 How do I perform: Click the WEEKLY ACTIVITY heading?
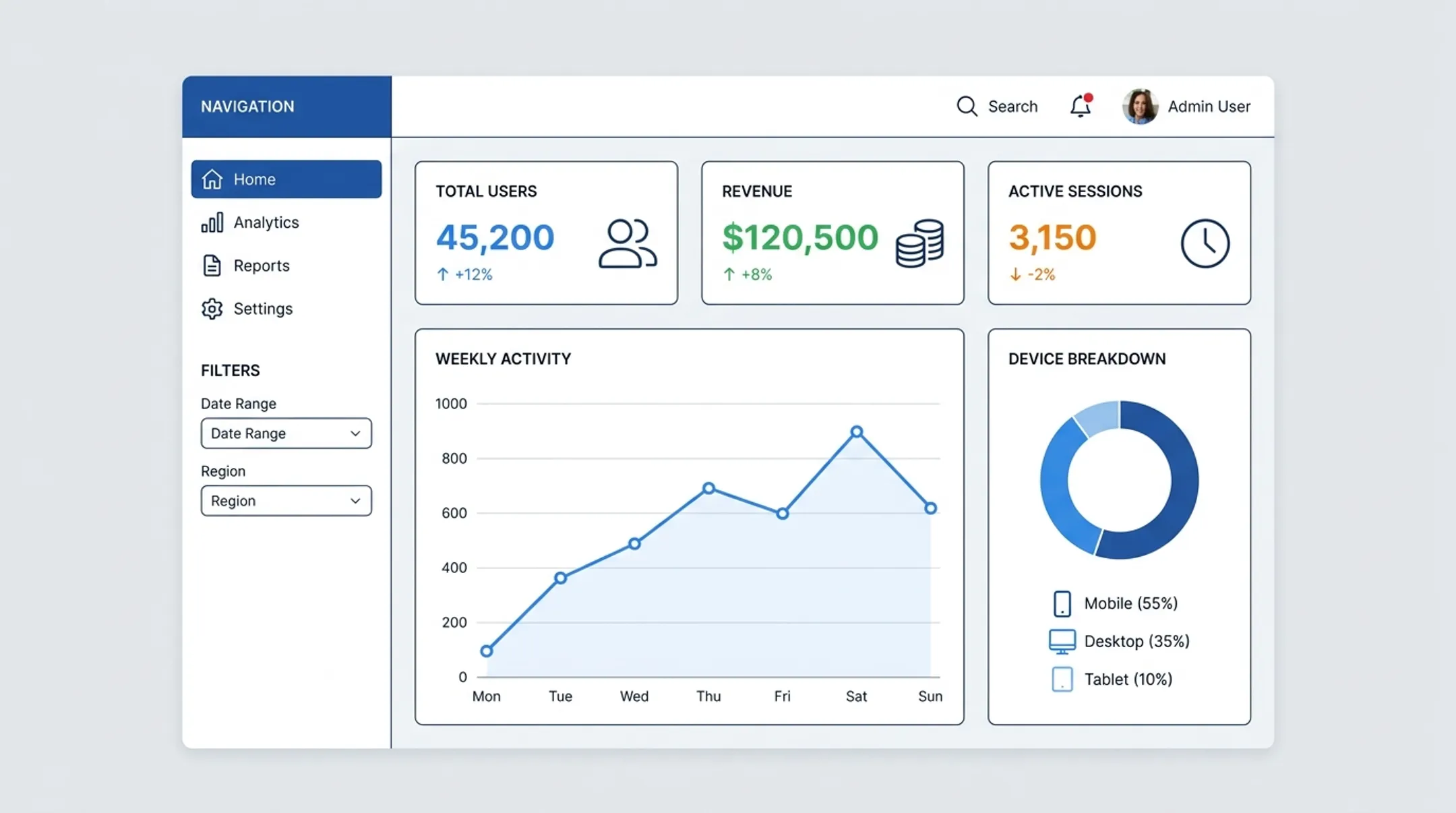click(x=503, y=359)
